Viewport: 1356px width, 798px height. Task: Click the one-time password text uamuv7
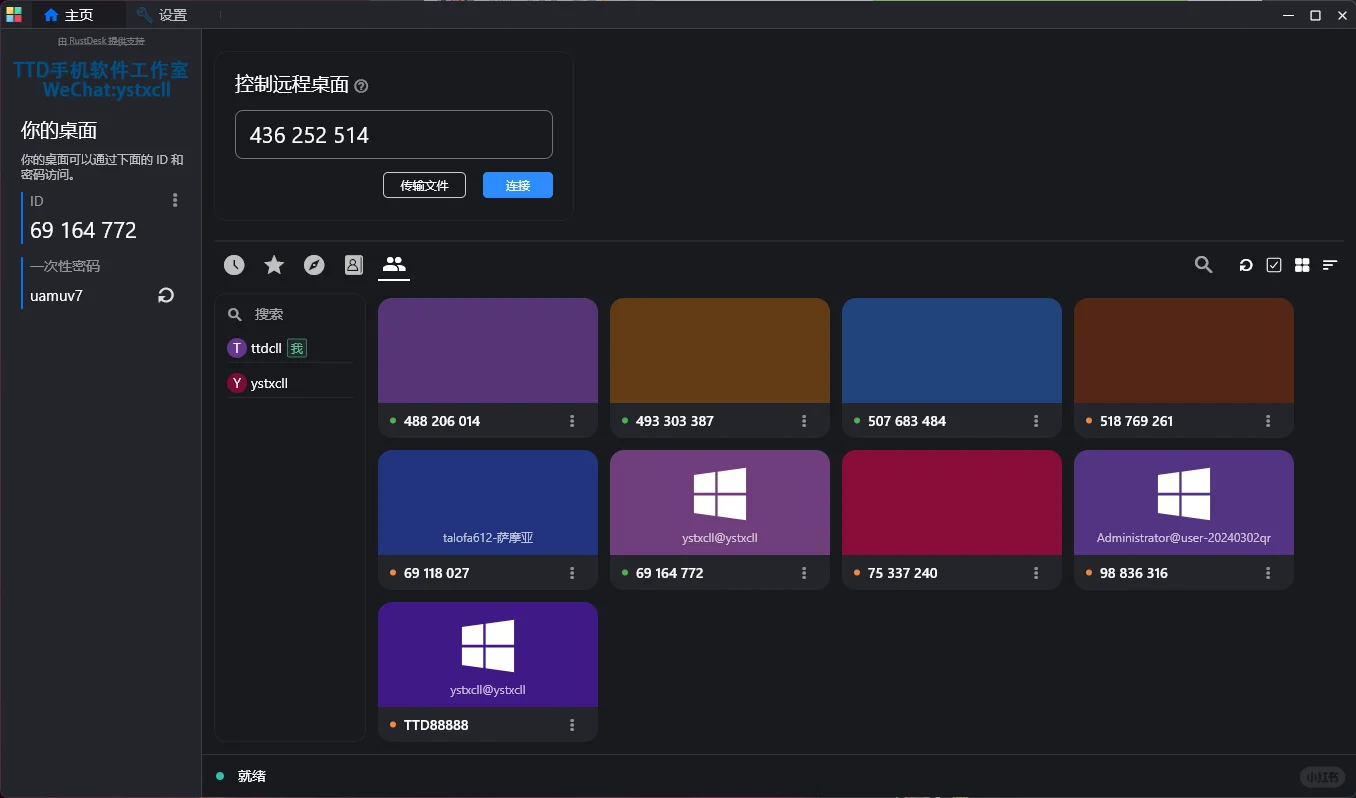tap(56, 296)
